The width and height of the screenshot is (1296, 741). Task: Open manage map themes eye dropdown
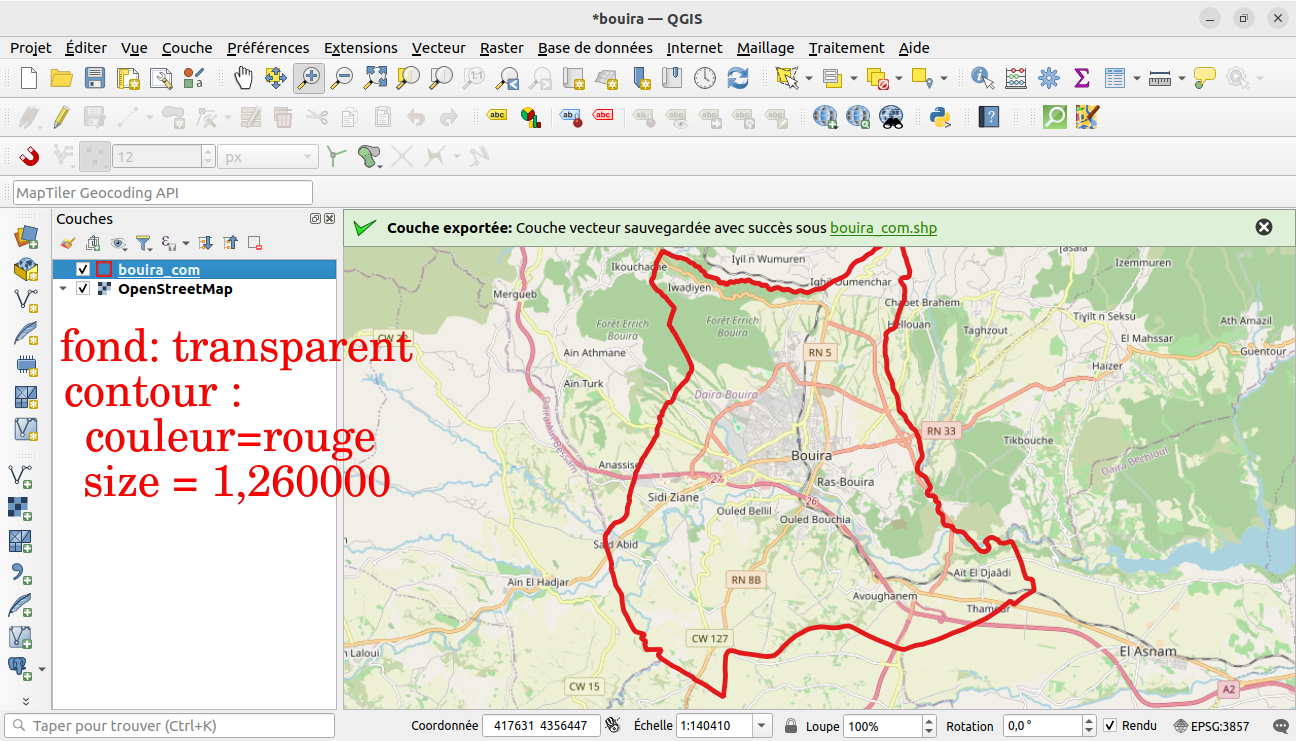tap(119, 243)
